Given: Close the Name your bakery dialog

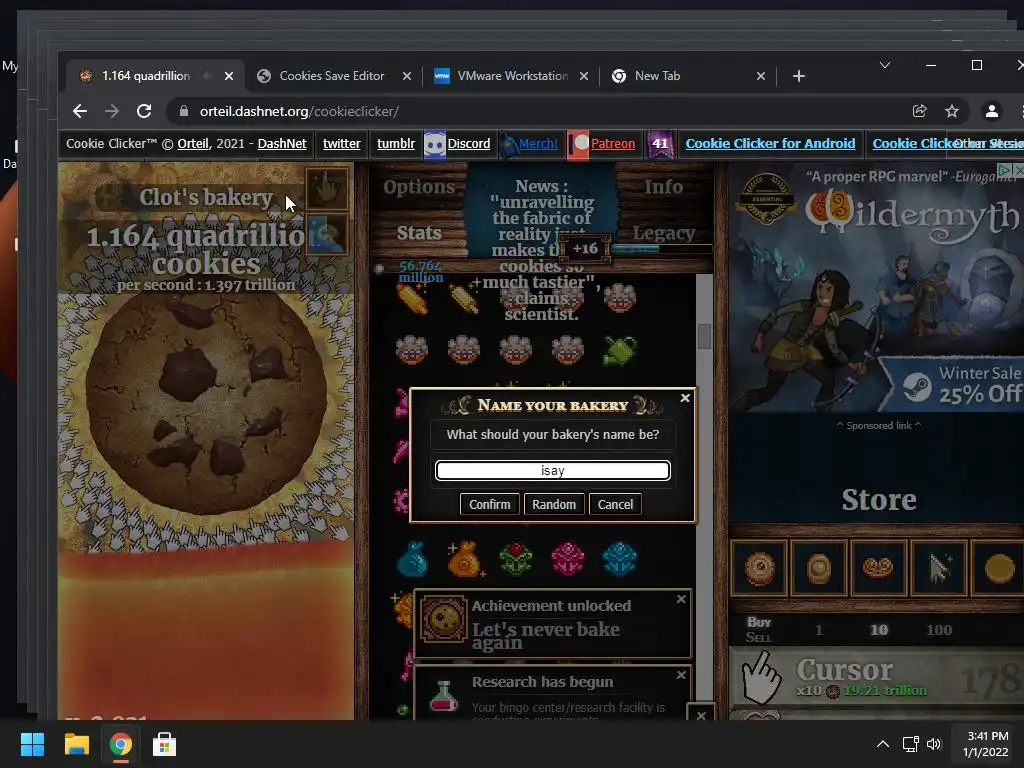Looking at the screenshot, I should pyautogui.click(x=685, y=398).
